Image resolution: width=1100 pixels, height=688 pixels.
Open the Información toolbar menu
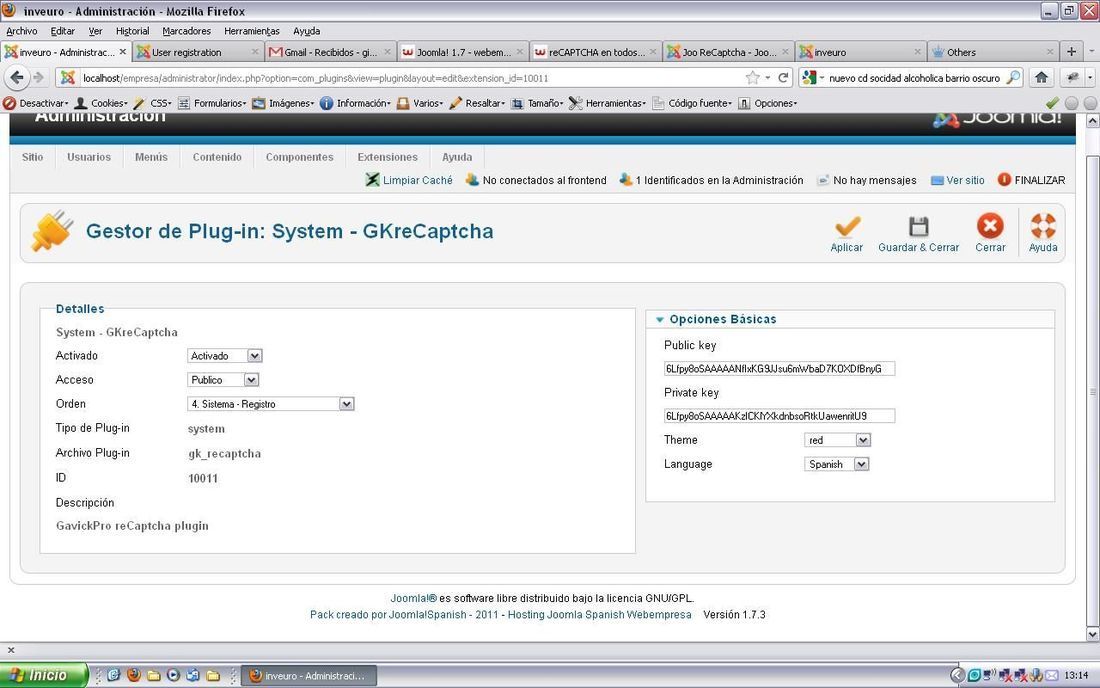point(355,103)
